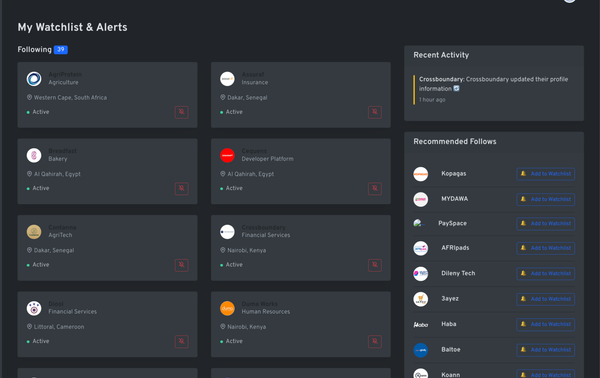The width and height of the screenshot is (600, 378).
Task: Click the red Cequens logo
Action: click(227, 155)
